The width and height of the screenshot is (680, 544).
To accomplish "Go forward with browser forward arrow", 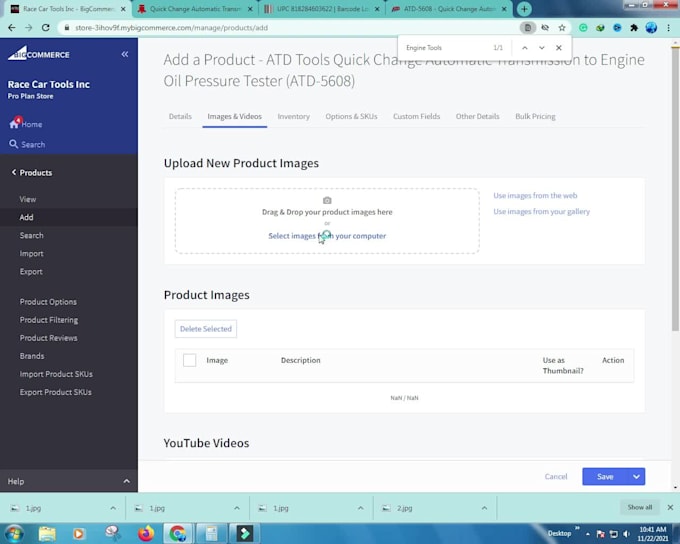I will pos(29,28).
